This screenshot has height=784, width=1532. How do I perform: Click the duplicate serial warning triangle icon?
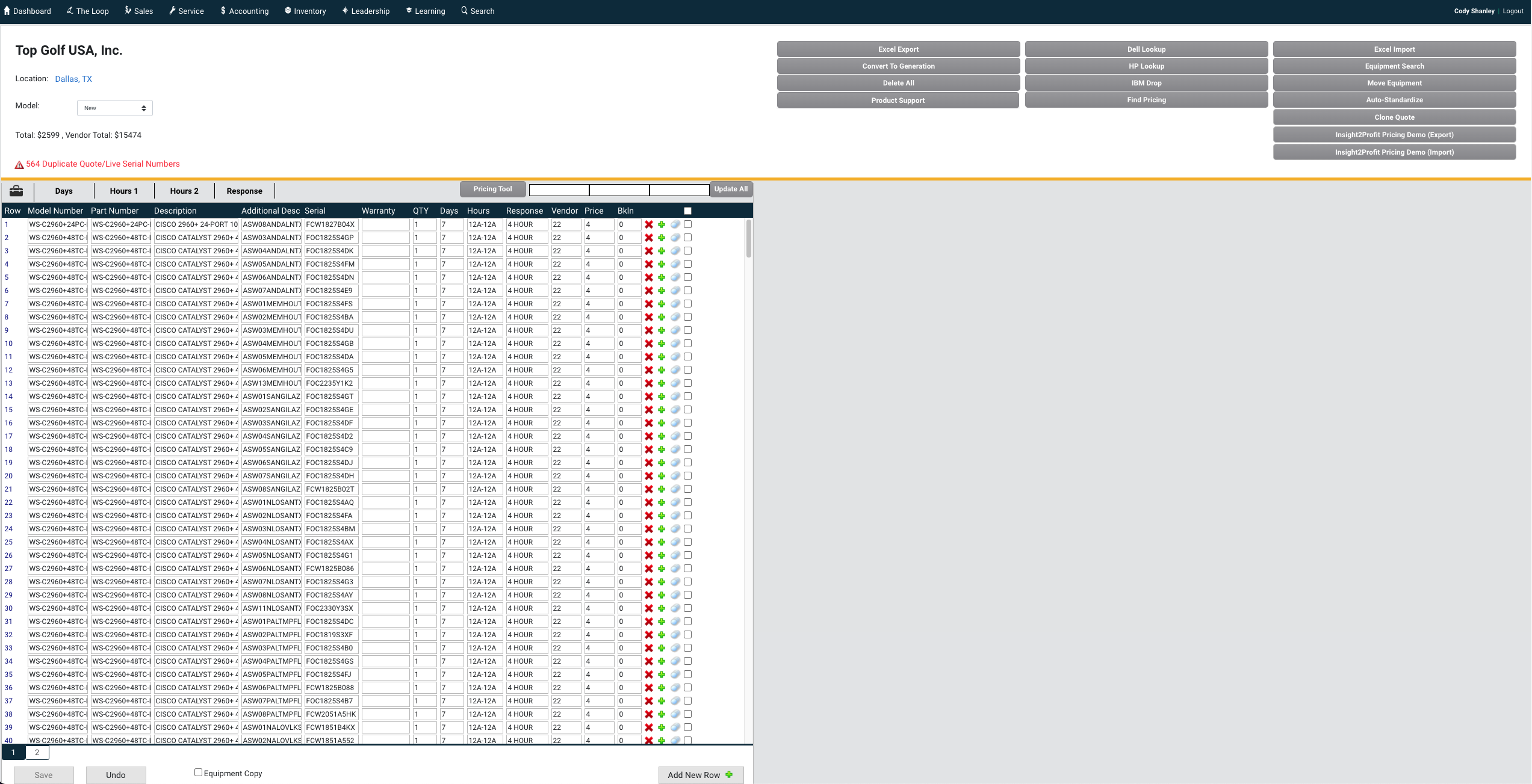[x=19, y=164]
